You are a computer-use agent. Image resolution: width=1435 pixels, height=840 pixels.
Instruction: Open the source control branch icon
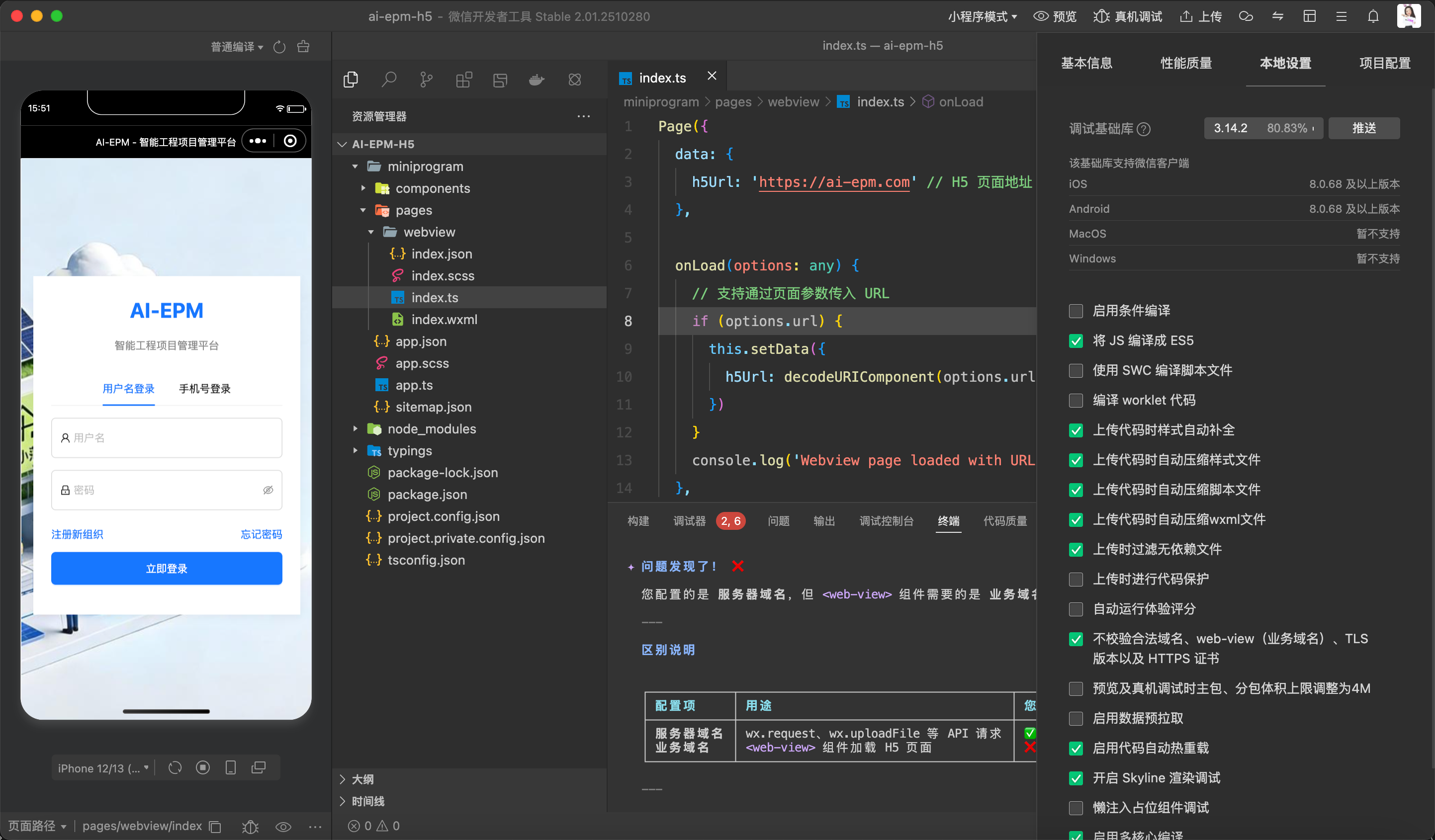(426, 79)
